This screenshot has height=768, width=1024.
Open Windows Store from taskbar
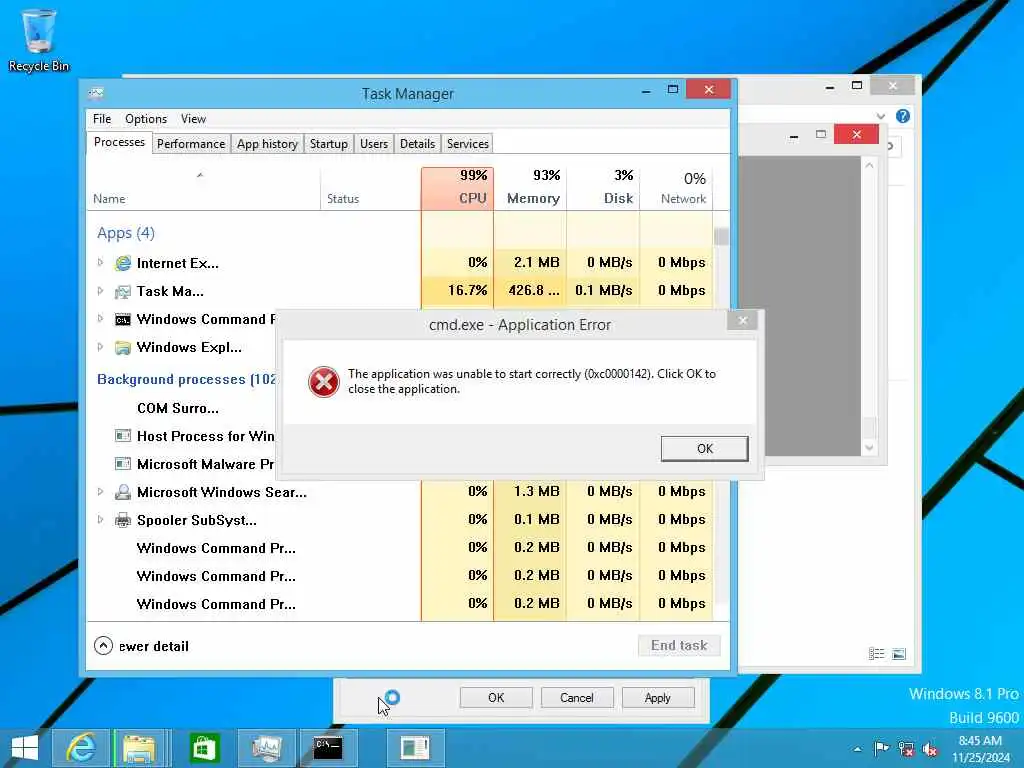pyautogui.click(x=204, y=748)
